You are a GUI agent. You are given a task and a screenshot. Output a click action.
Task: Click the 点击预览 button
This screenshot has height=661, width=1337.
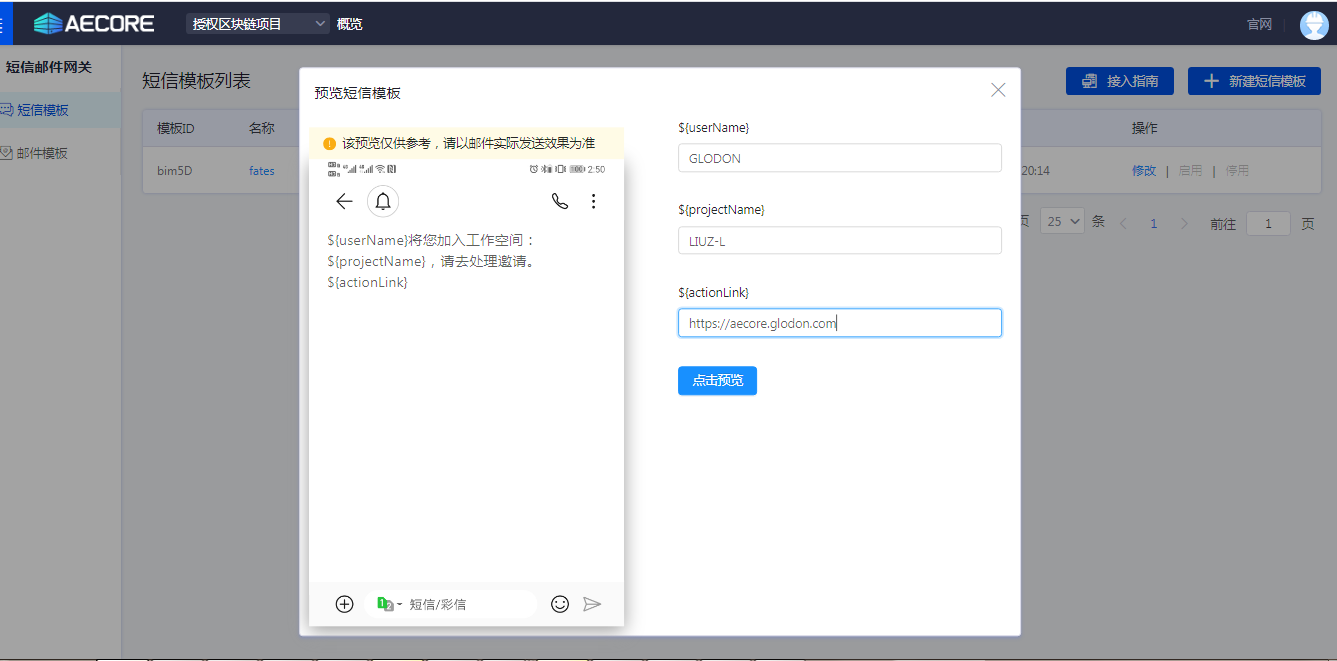tap(717, 381)
